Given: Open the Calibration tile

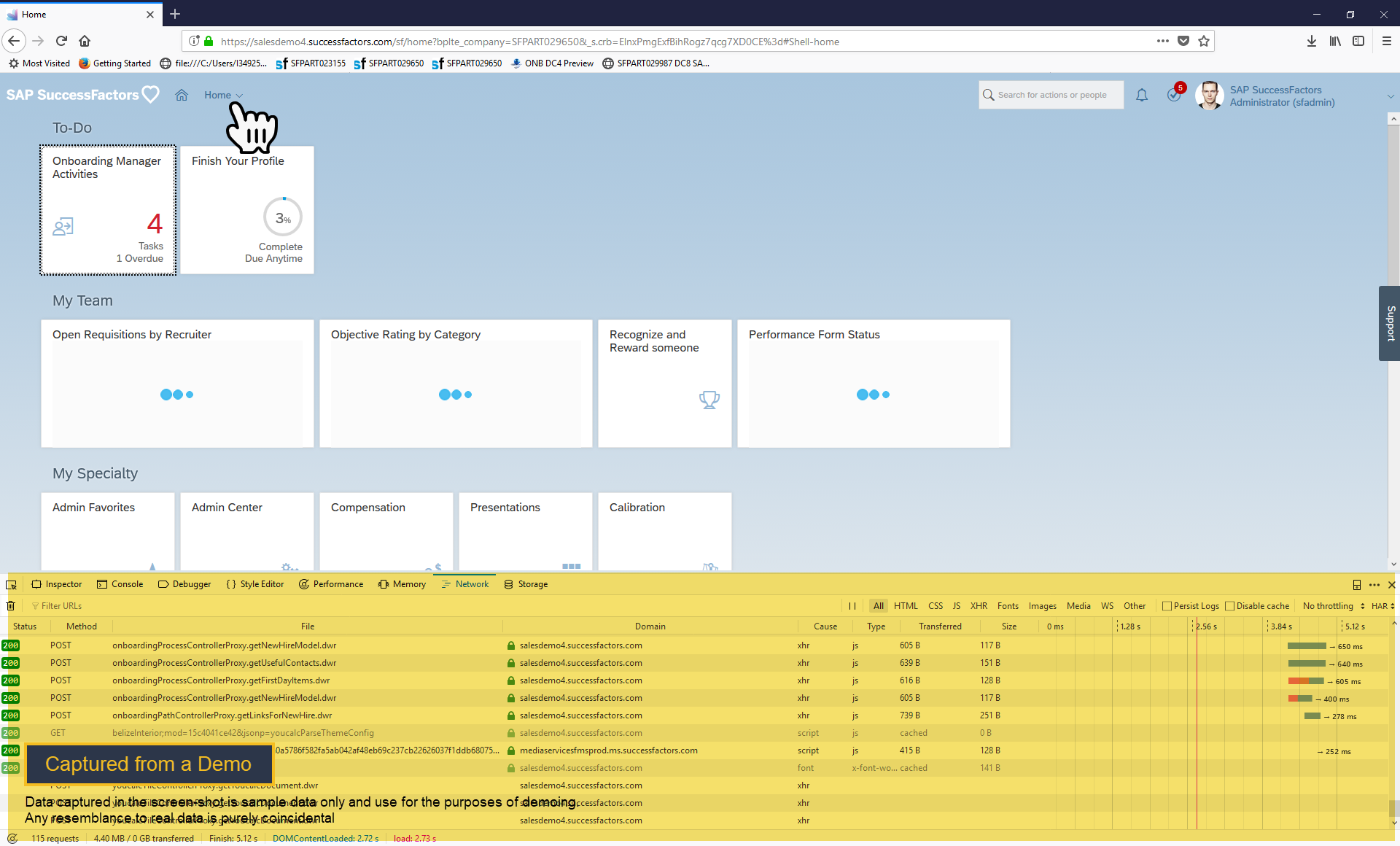Looking at the screenshot, I should [x=665, y=531].
